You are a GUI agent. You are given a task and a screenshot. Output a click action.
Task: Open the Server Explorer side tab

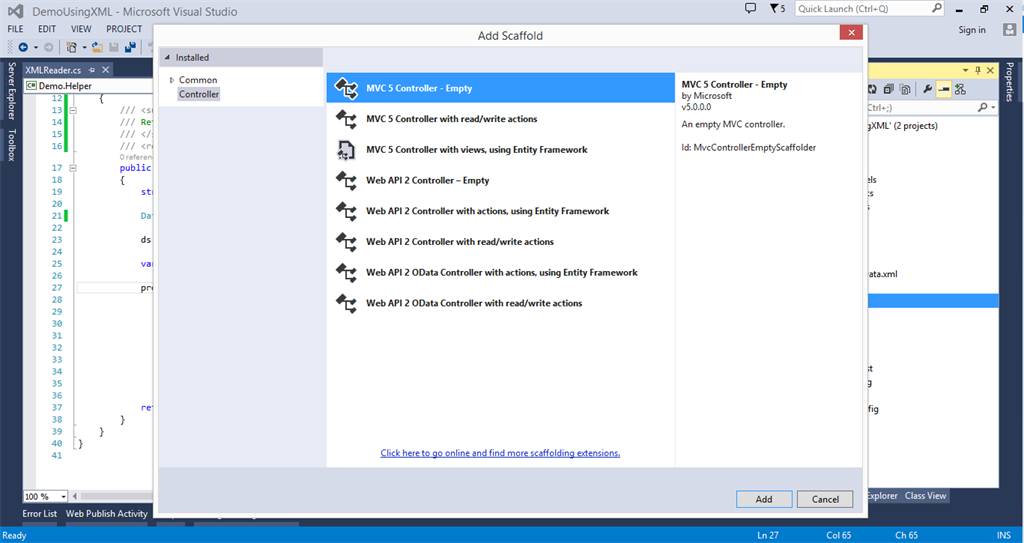(11, 91)
